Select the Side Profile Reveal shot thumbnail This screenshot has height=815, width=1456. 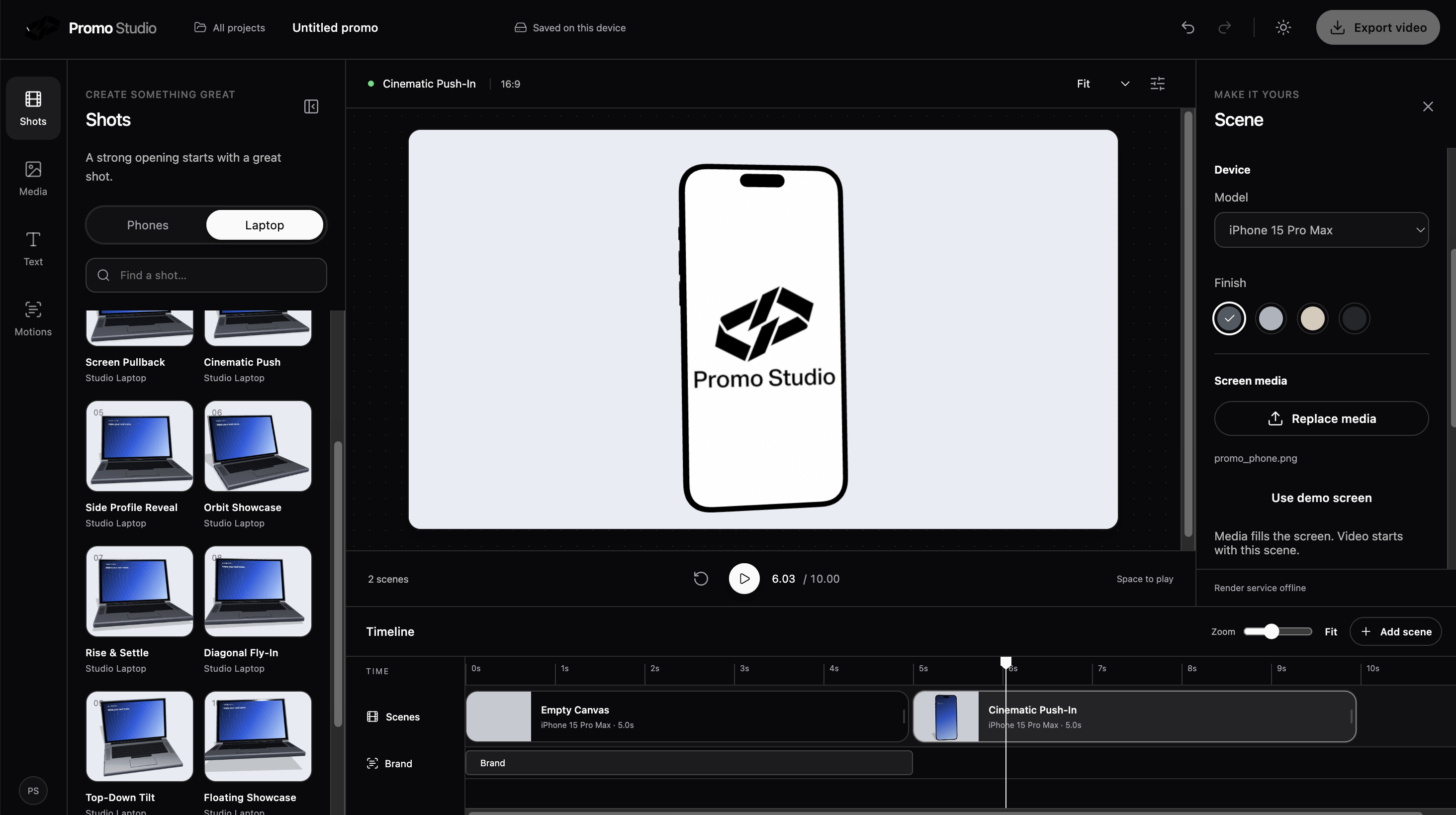(139, 446)
